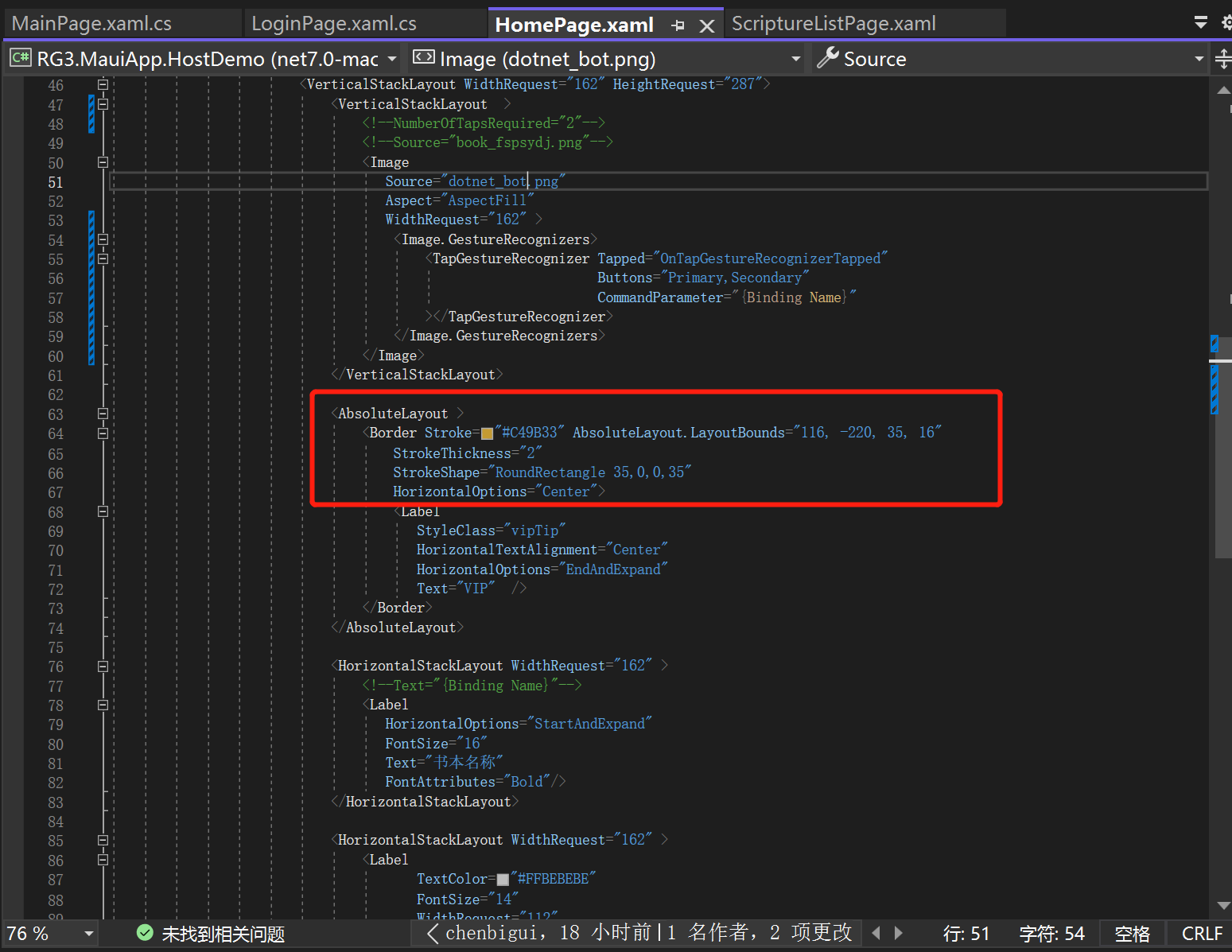This screenshot has width=1232, height=952.
Task: Click the image element icon in navigation bar
Action: pos(424,57)
